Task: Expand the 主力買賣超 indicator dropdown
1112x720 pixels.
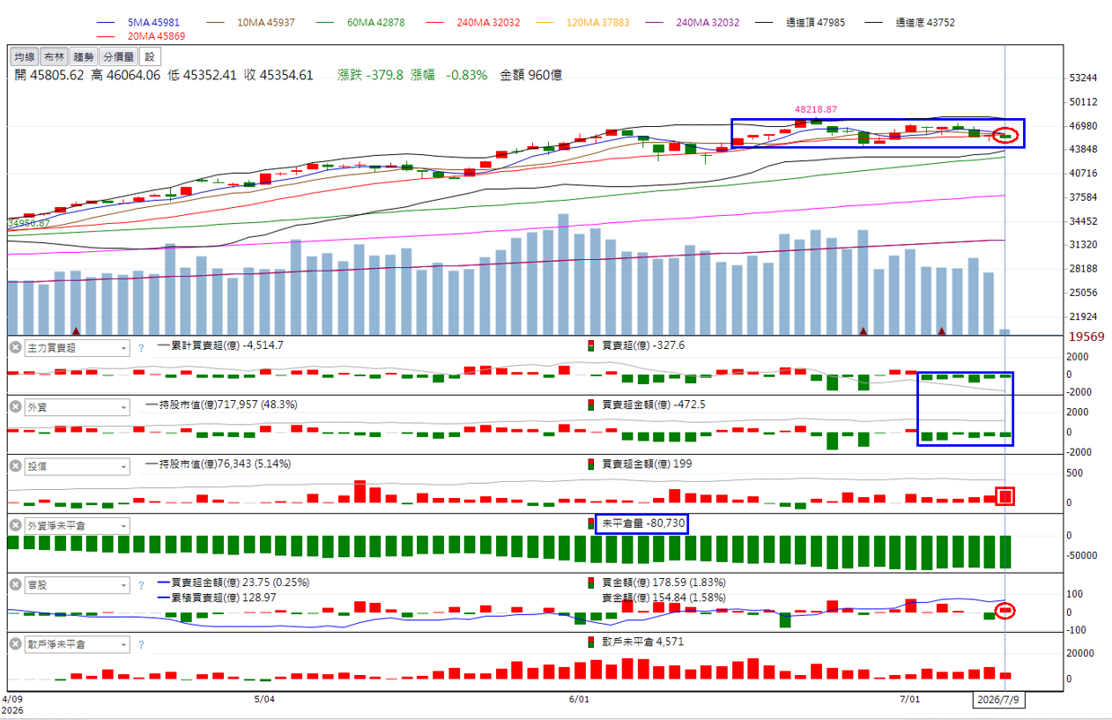Action: coord(123,348)
